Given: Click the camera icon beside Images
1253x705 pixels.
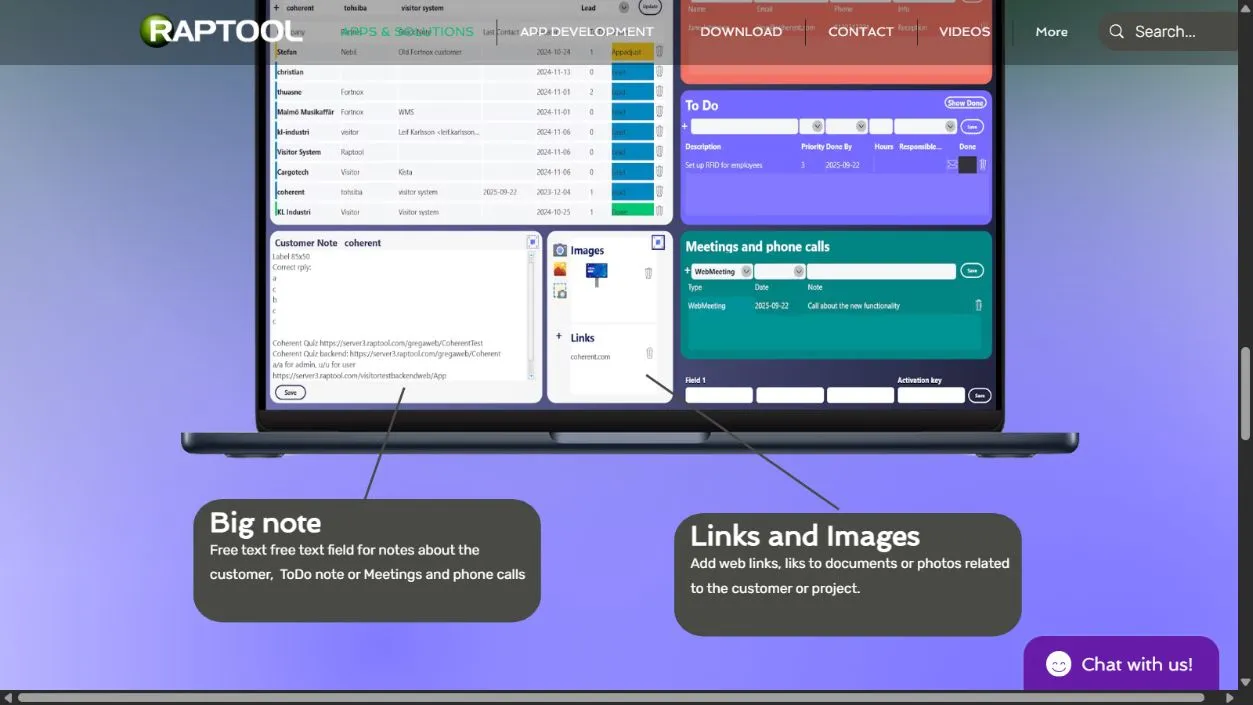Looking at the screenshot, I should (560, 251).
